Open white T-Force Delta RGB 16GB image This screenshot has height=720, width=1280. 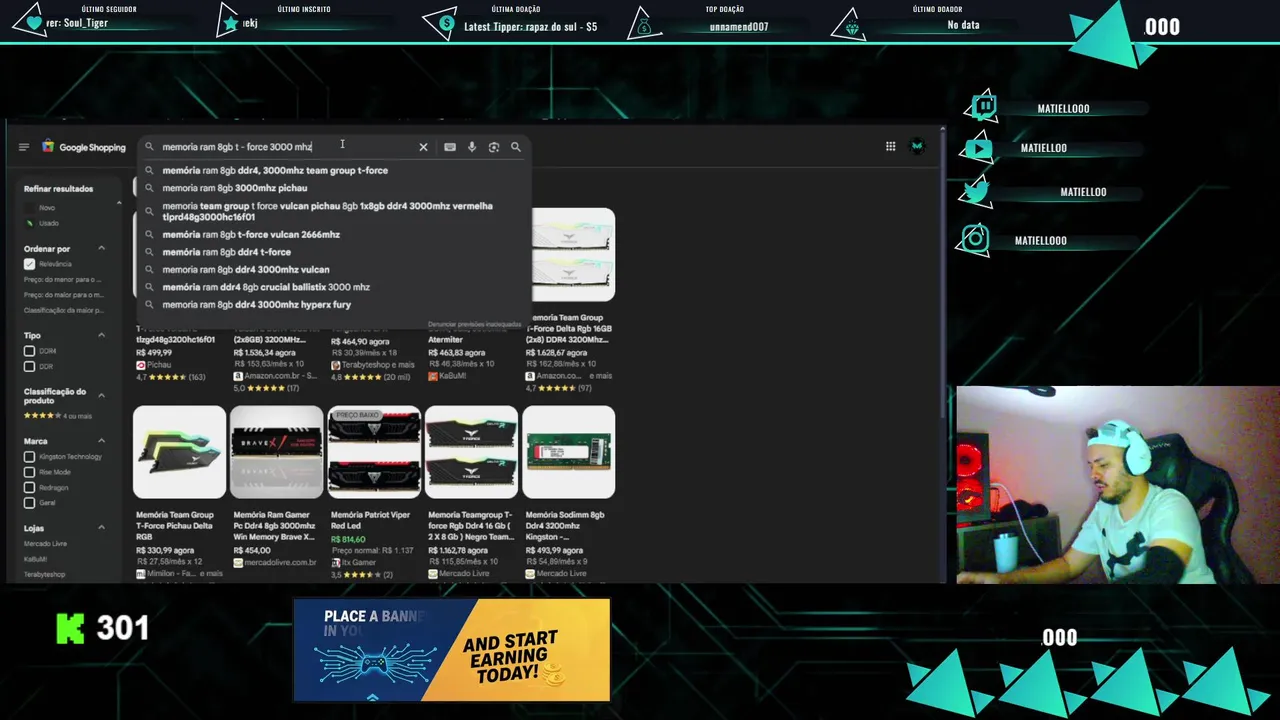tap(573, 255)
